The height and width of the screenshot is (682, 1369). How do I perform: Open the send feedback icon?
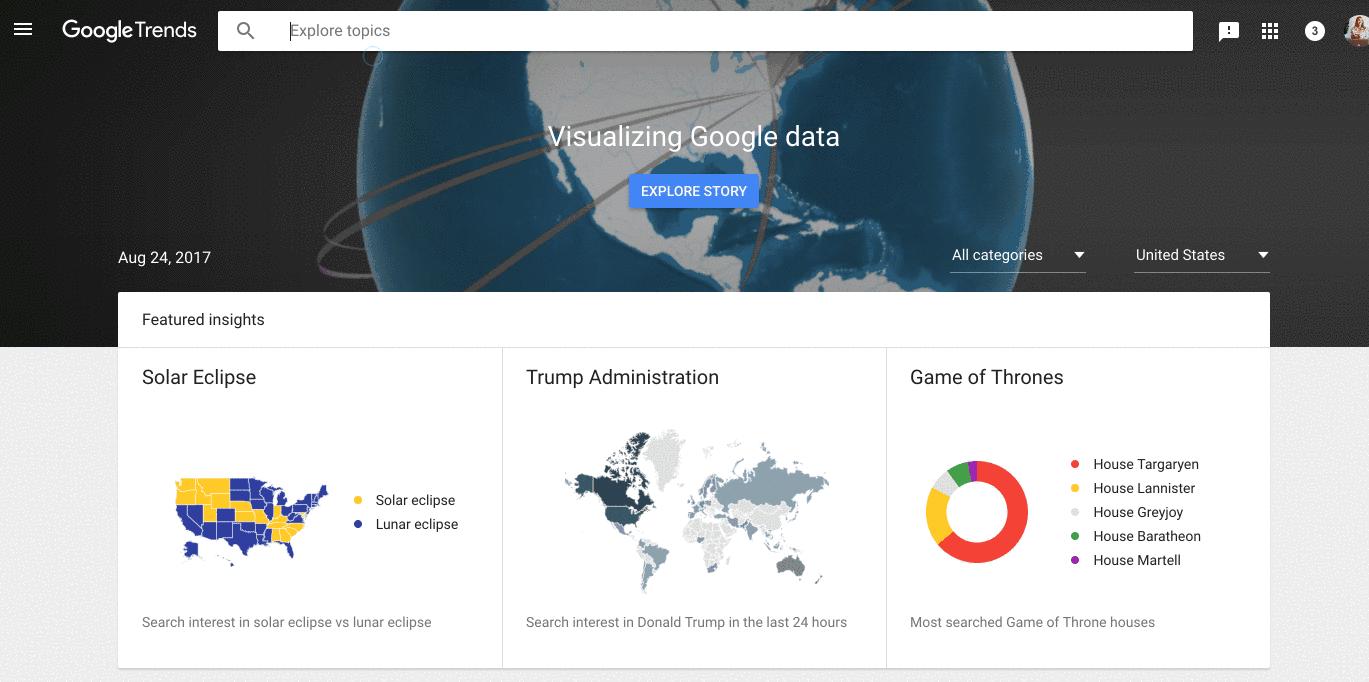[x=1229, y=31]
